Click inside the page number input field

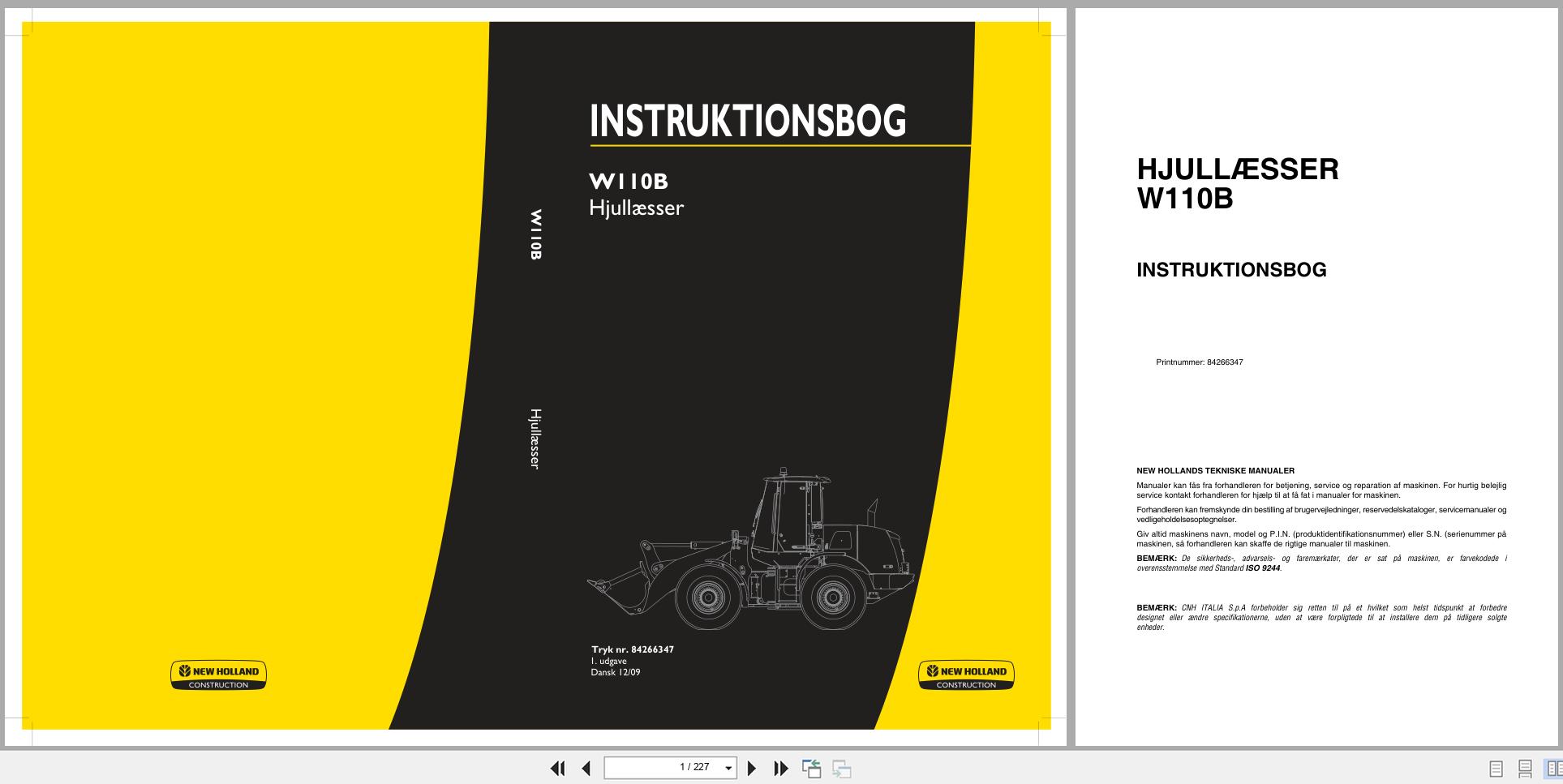(665, 767)
